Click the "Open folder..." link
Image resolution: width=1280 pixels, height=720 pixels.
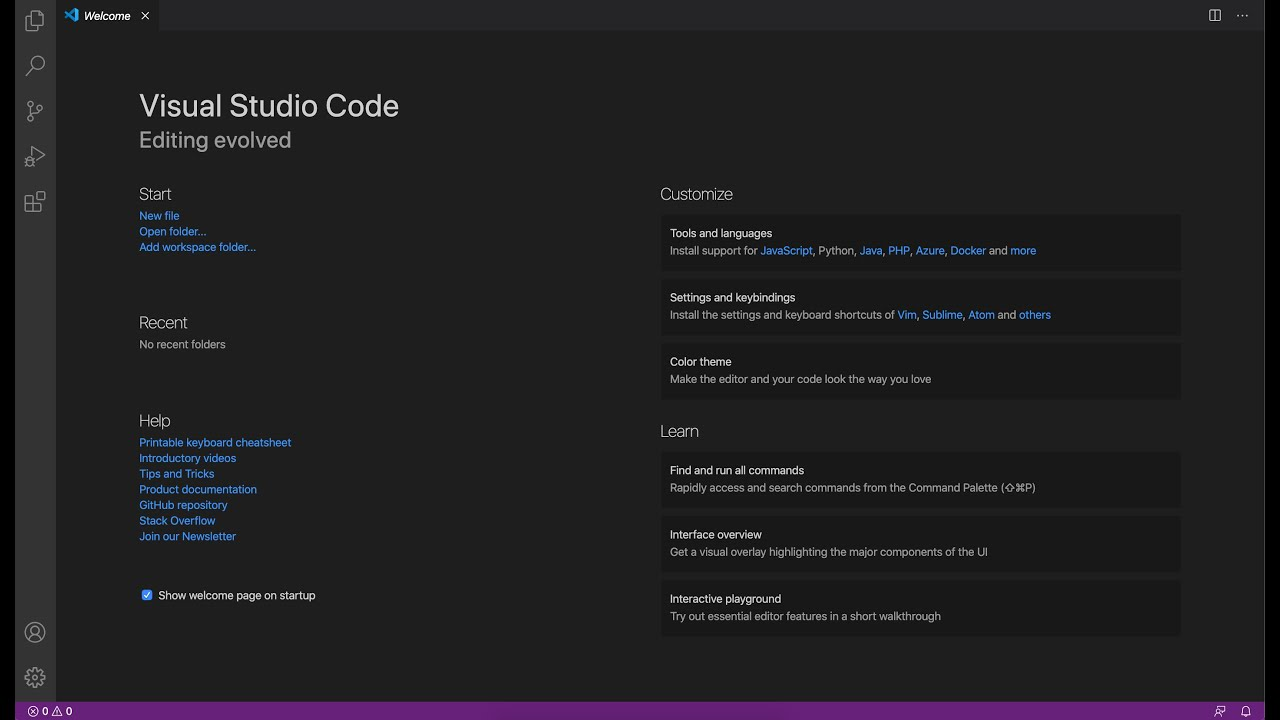point(172,231)
